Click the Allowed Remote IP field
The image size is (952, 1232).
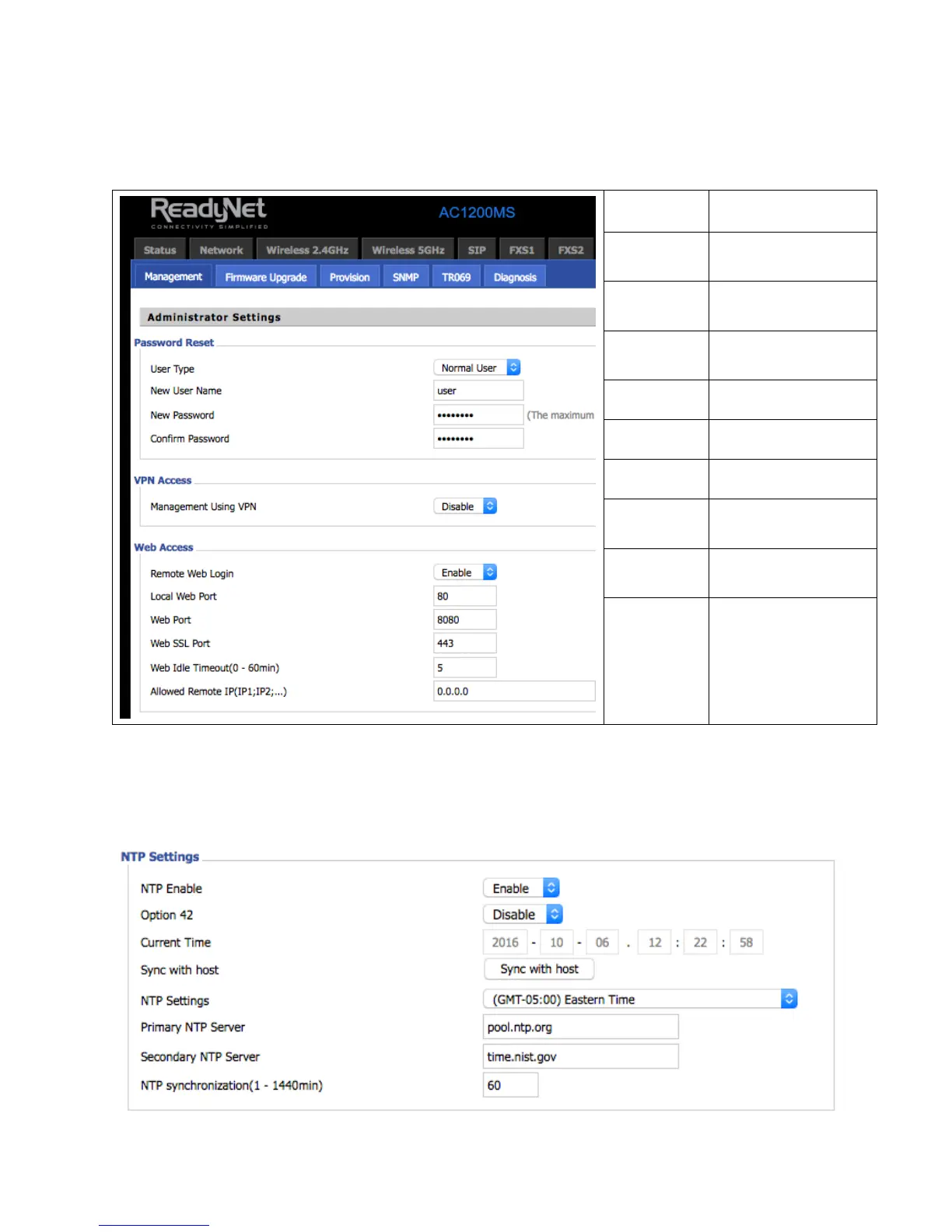[x=514, y=691]
